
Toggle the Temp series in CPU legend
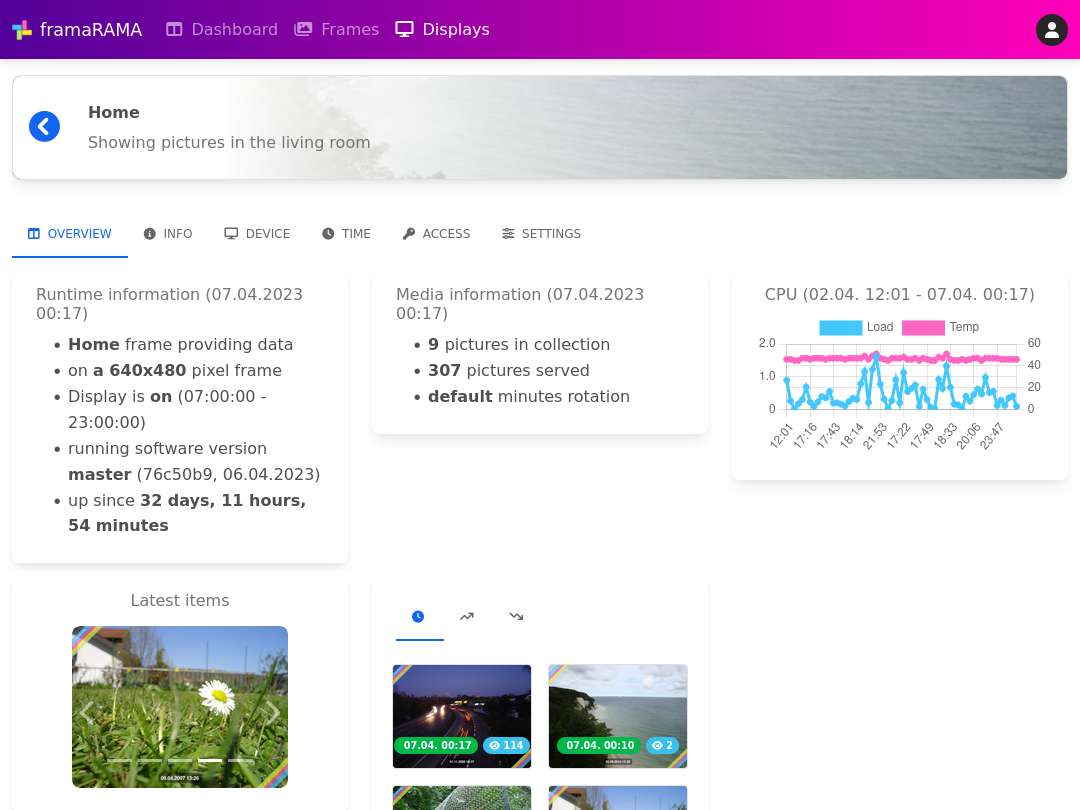tap(940, 327)
